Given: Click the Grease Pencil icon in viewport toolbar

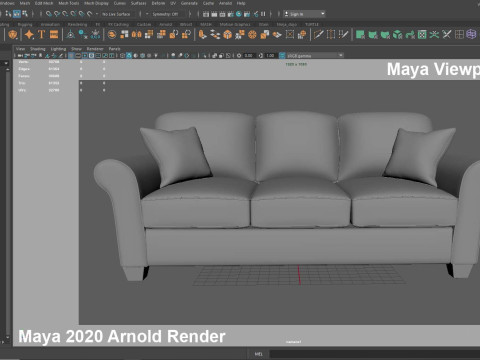Looking at the screenshot, I should 61,55.
